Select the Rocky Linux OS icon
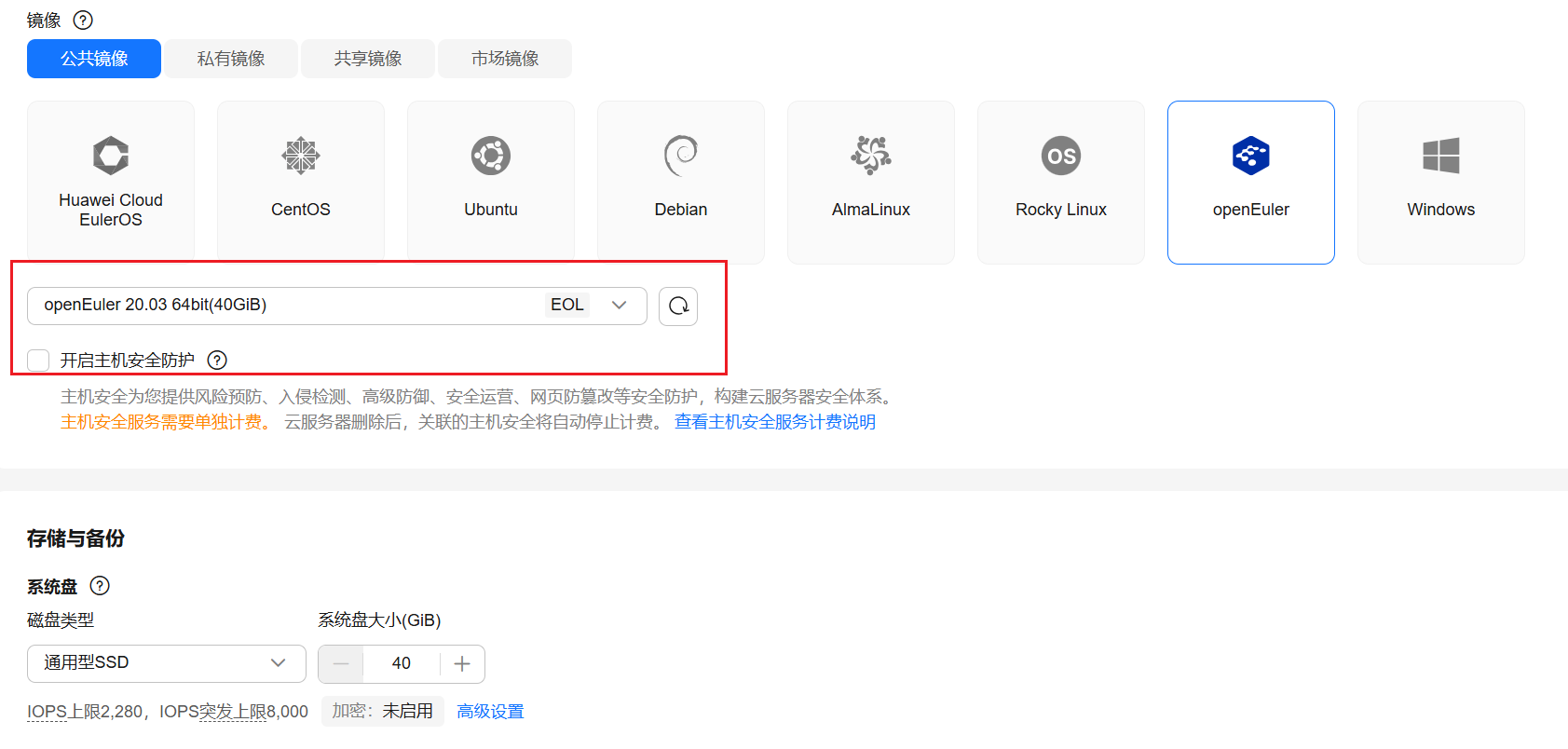This screenshot has width=1568, height=749. click(1061, 156)
